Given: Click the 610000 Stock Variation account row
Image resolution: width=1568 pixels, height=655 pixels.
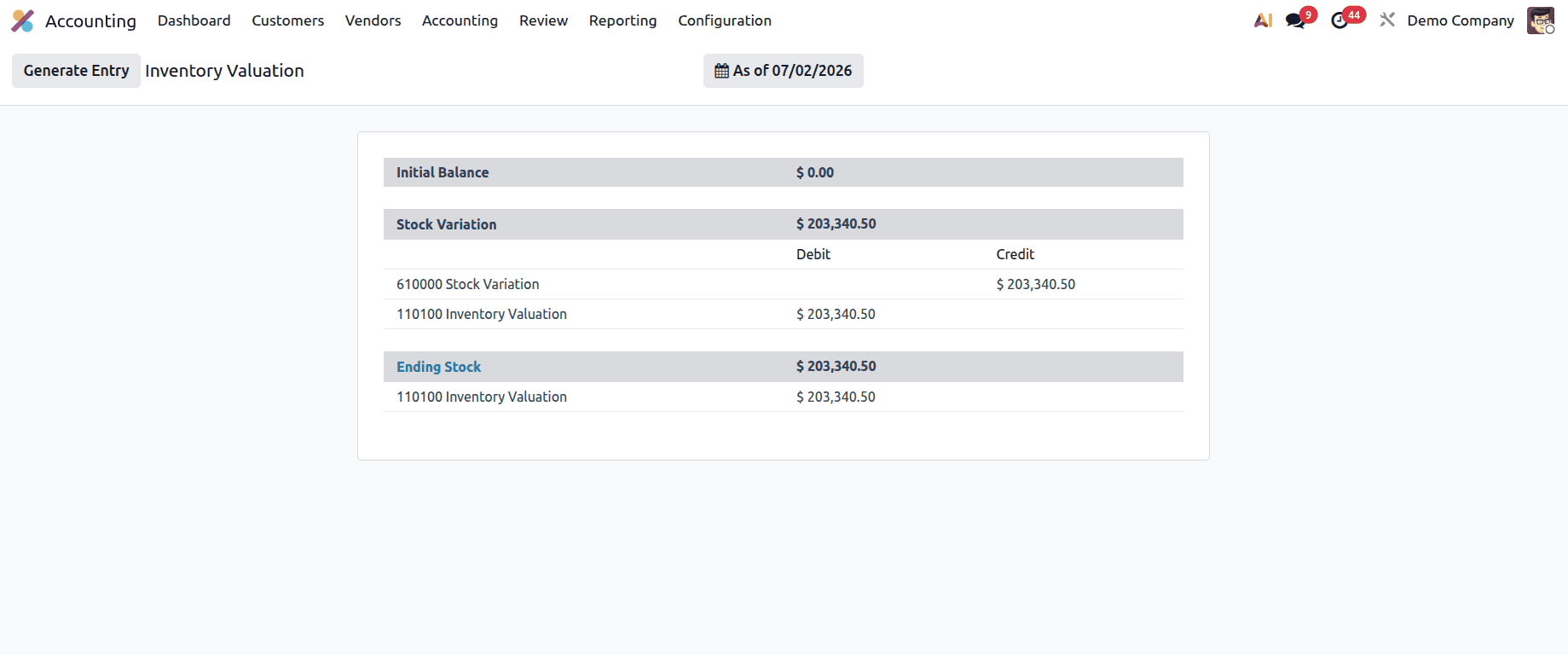Looking at the screenshot, I should [x=784, y=284].
